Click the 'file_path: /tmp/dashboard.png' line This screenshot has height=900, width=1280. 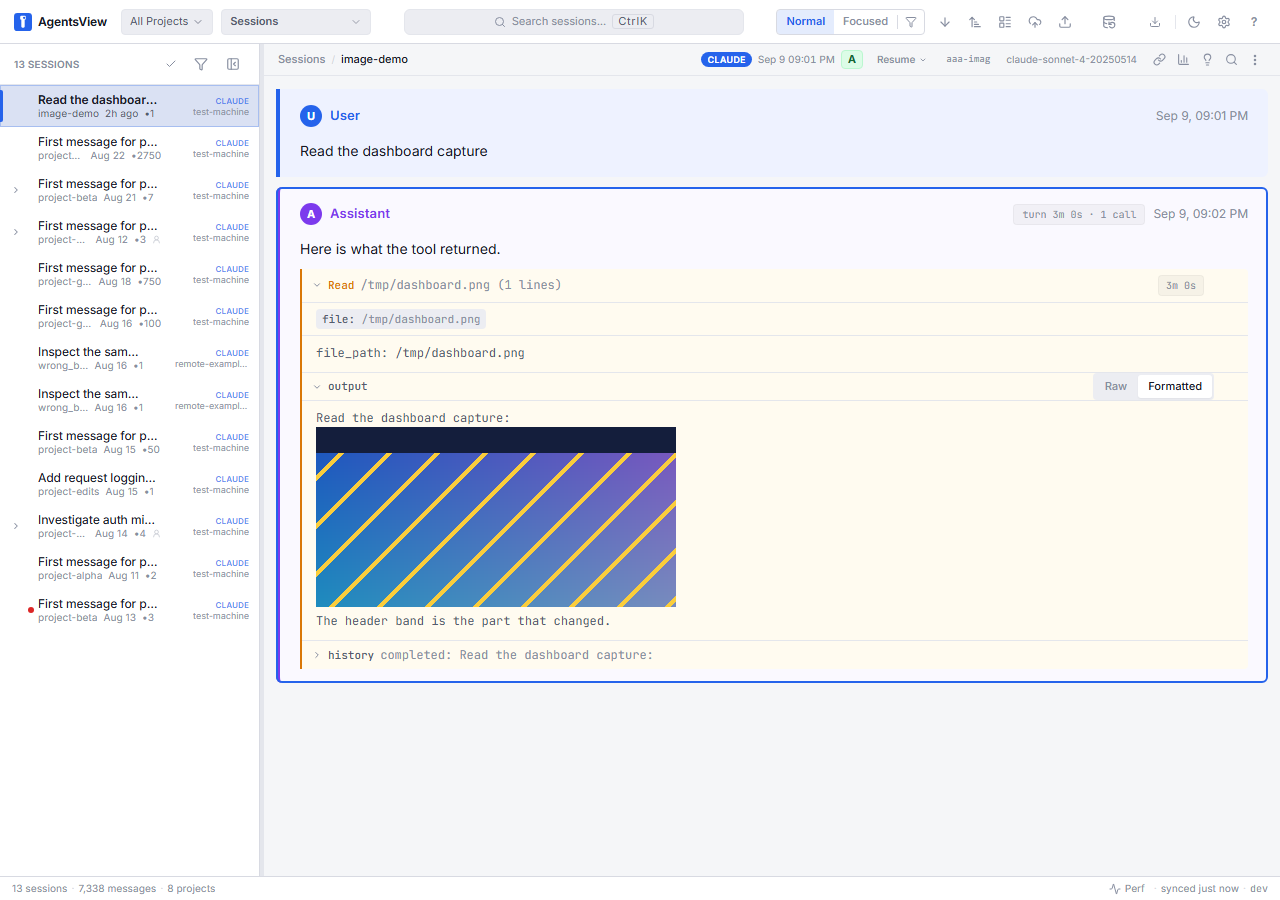coord(420,353)
